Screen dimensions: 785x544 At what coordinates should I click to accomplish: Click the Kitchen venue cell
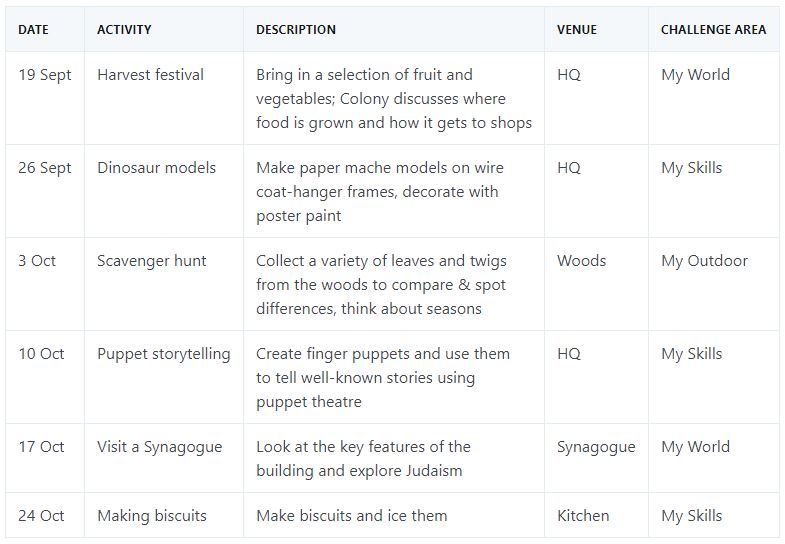(x=583, y=516)
